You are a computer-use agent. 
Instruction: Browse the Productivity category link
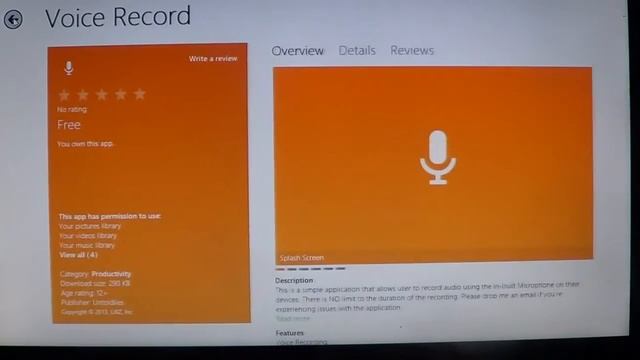pos(111,274)
